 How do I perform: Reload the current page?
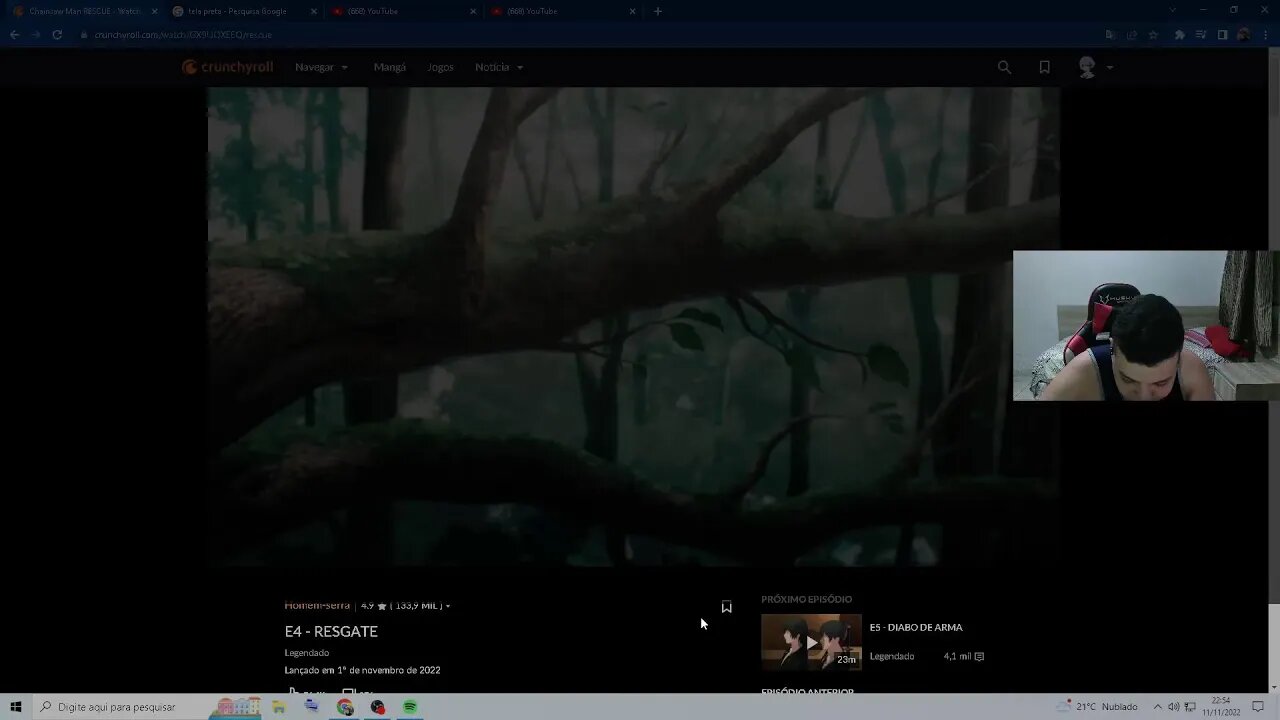(57, 34)
